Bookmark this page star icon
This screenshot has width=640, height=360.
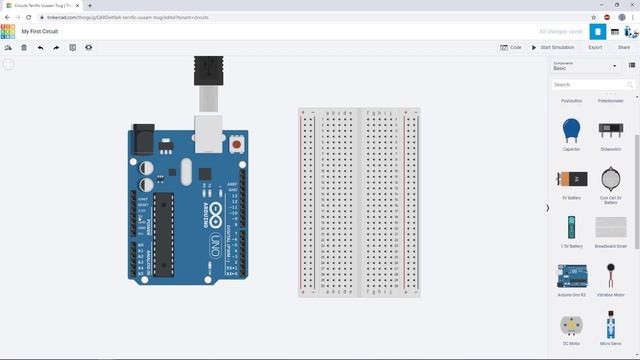tap(593, 17)
